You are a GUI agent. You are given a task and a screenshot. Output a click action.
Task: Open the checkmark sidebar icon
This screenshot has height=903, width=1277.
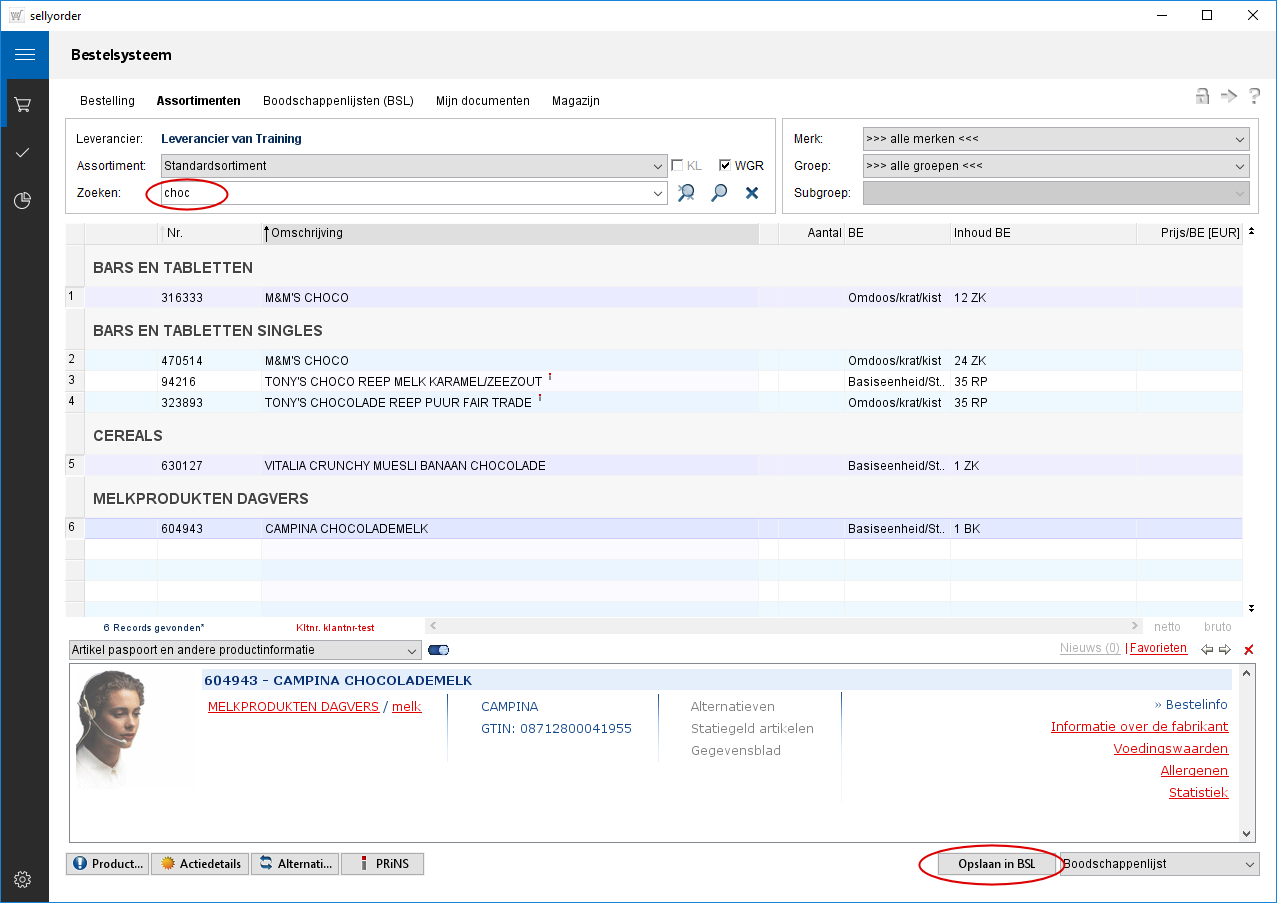pyautogui.click(x=23, y=153)
